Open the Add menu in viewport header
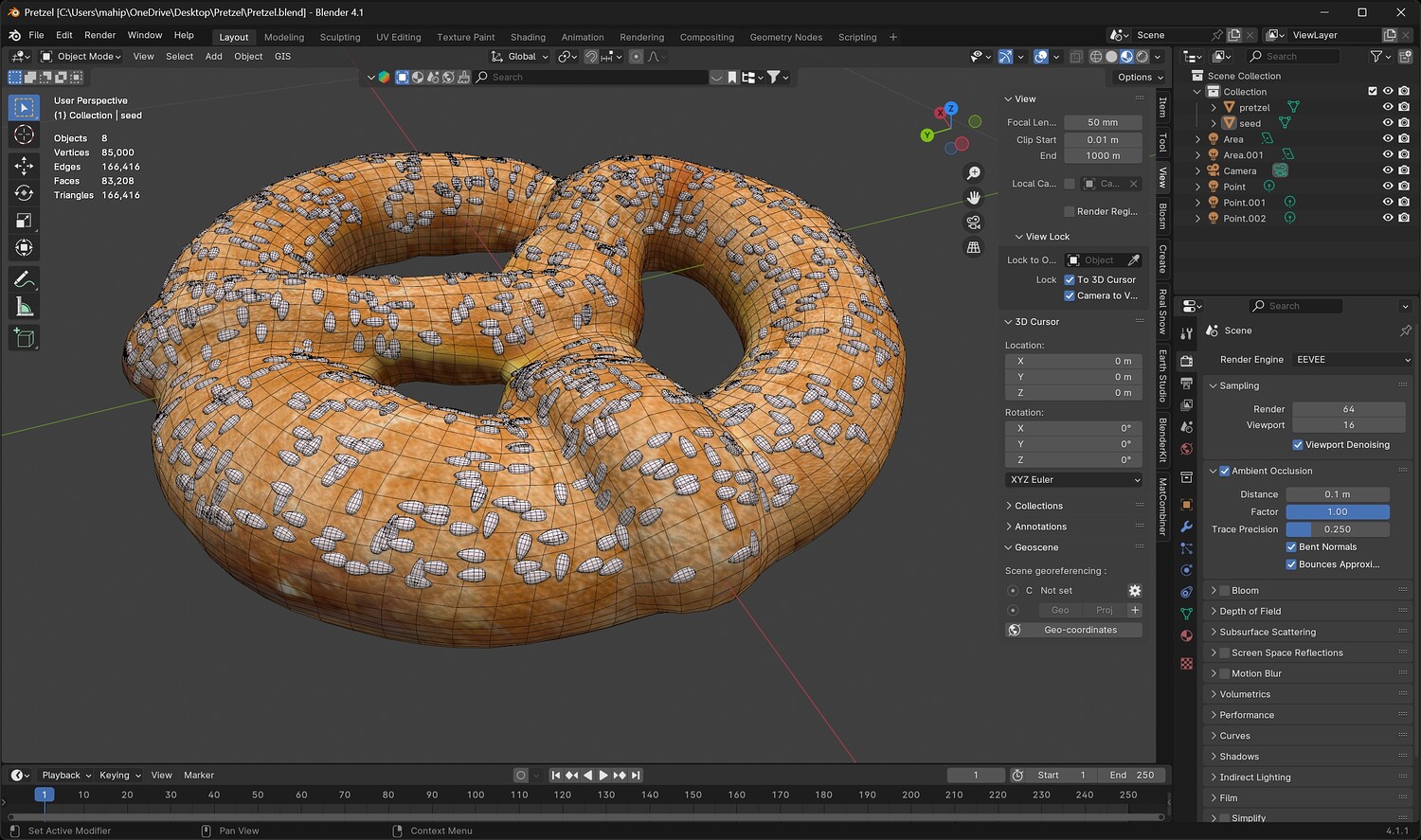 pyautogui.click(x=214, y=56)
